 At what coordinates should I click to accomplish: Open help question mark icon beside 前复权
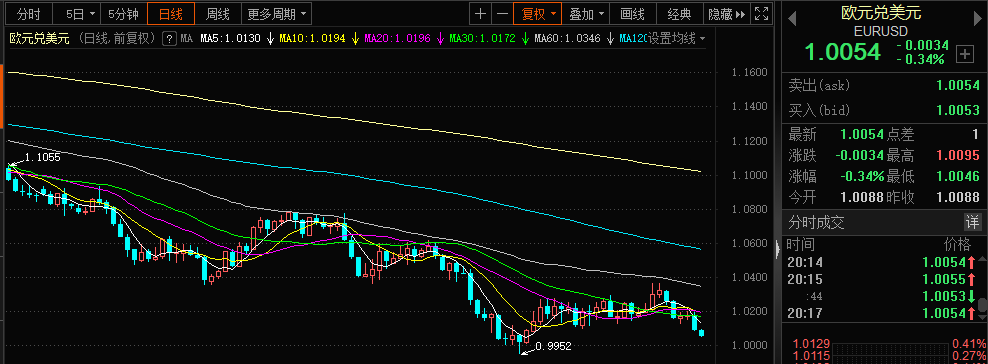tap(168, 39)
